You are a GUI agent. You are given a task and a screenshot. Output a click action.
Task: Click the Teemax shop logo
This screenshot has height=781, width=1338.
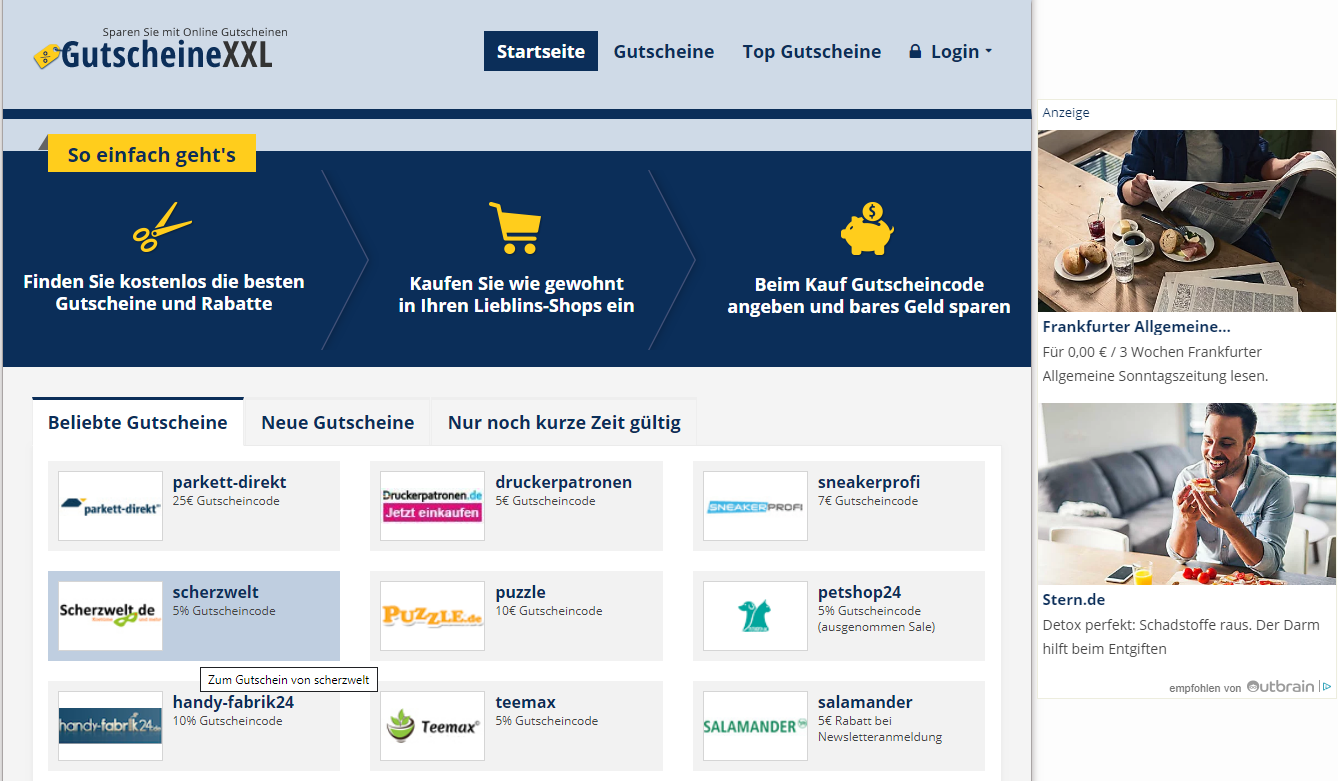tap(432, 726)
